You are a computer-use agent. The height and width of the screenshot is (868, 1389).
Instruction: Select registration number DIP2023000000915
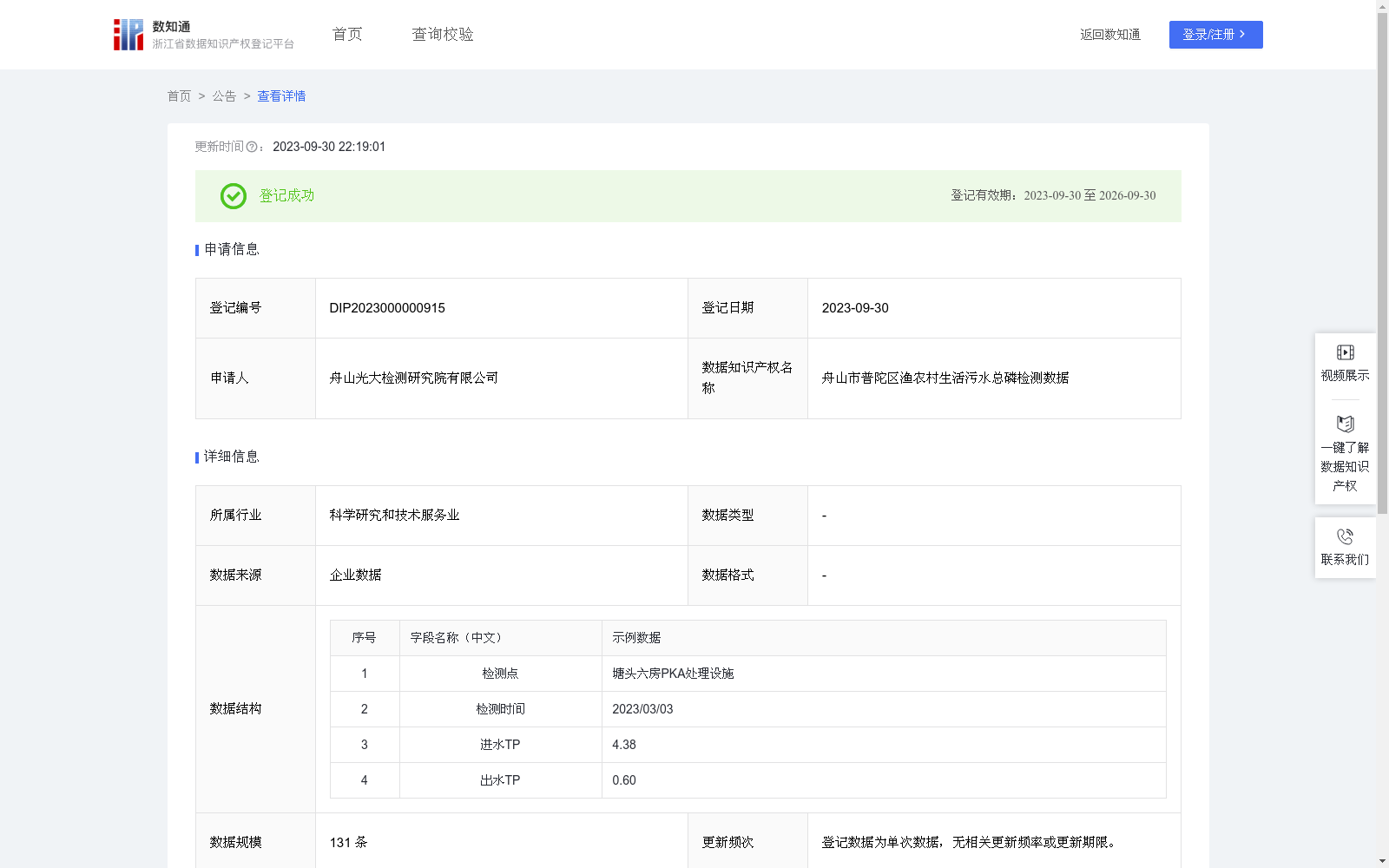coord(387,308)
